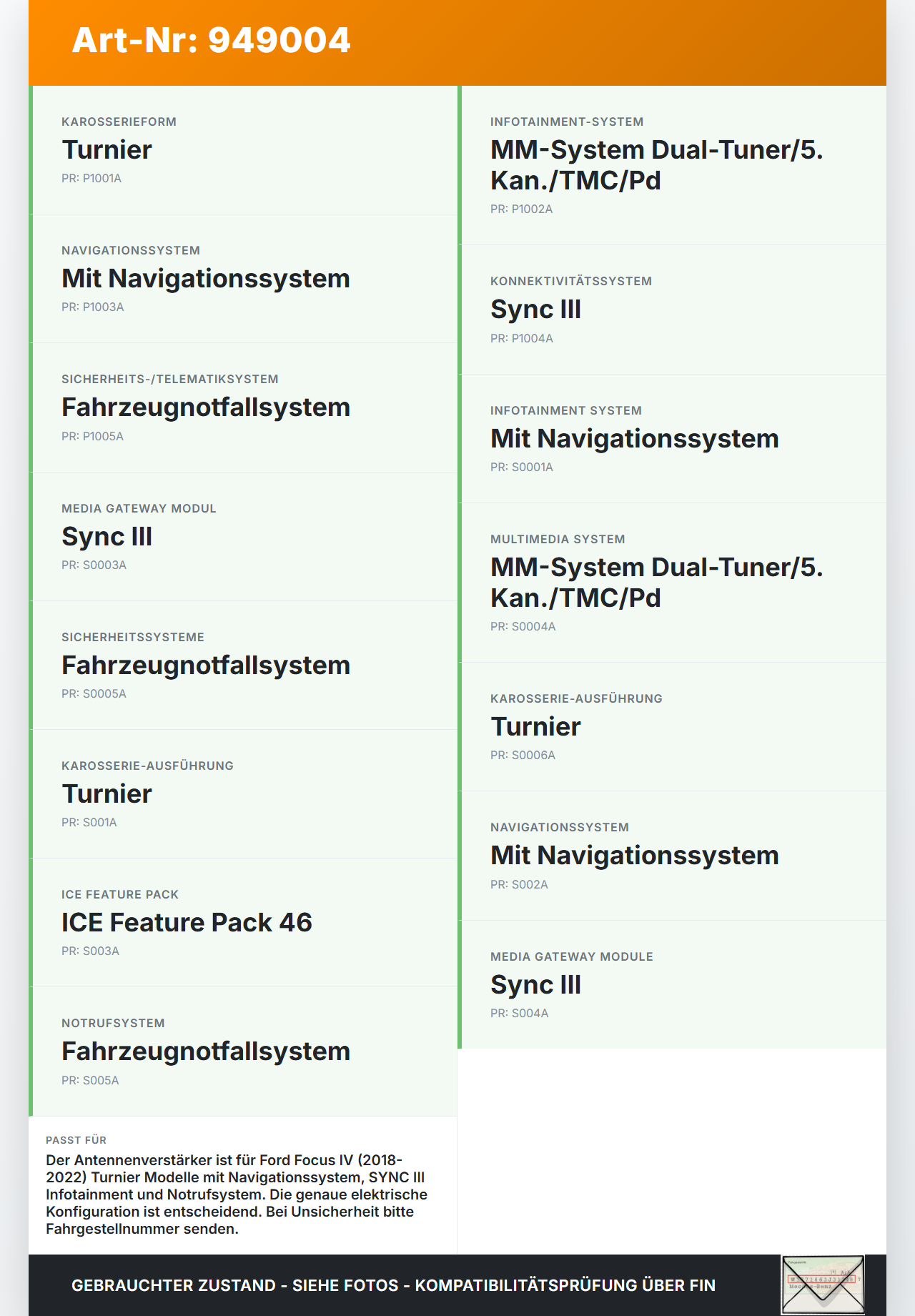The image size is (915, 1316).
Task: Click the Navigationssystem card with PR S002A
Action: [672, 856]
